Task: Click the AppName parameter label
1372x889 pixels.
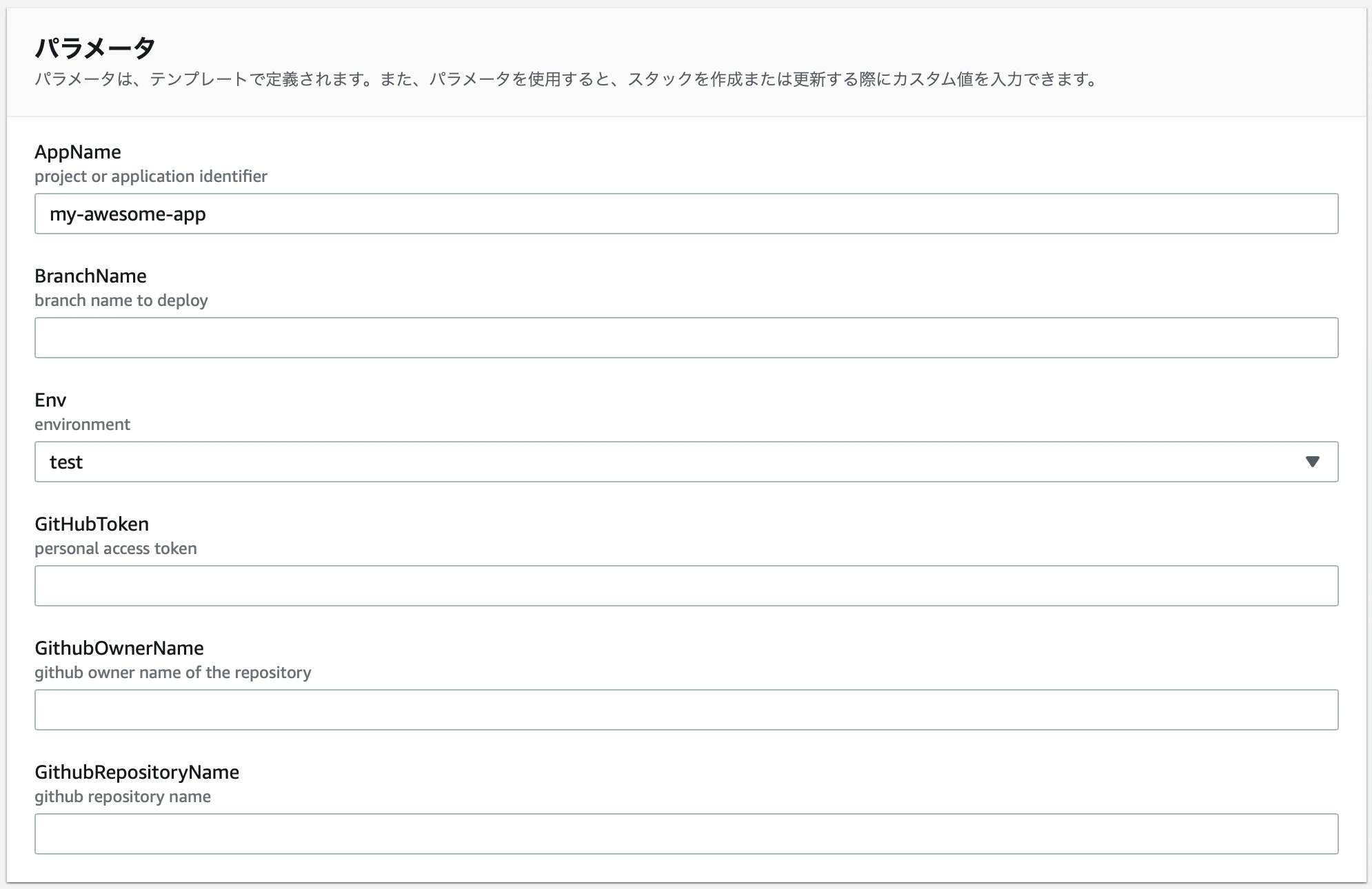Action: 78,152
